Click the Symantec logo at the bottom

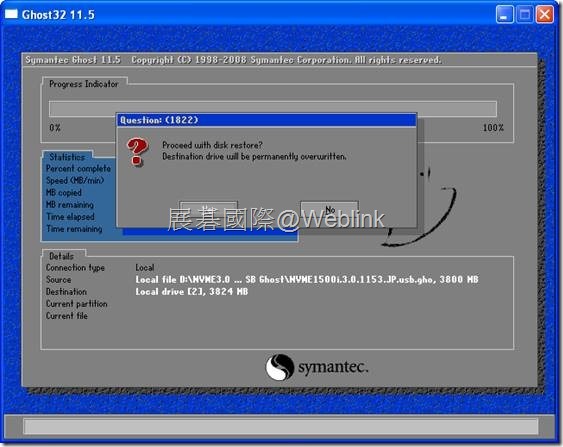click(x=317, y=367)
